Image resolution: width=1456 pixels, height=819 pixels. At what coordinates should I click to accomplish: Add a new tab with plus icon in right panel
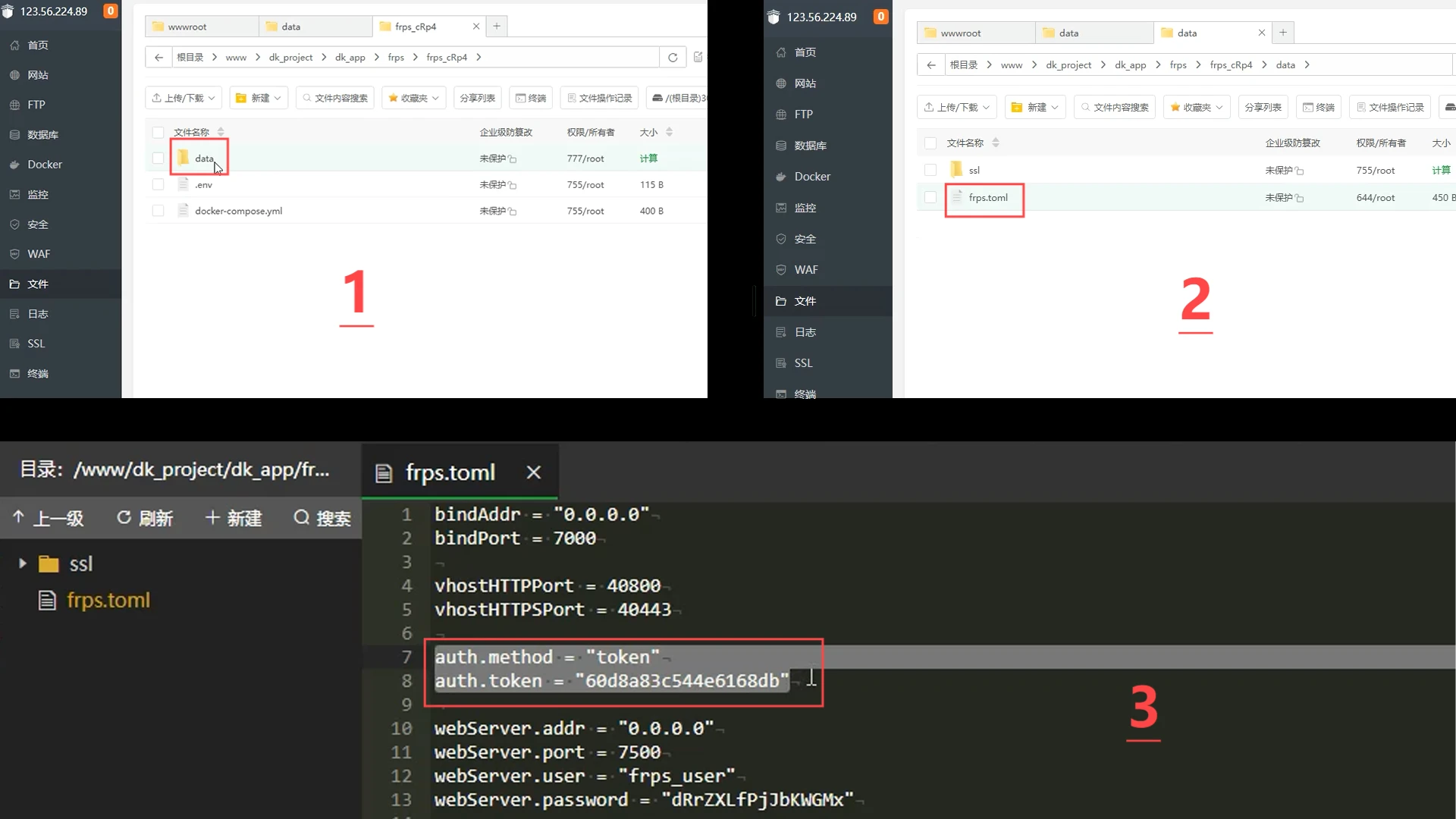click(x=1282, y=33)
